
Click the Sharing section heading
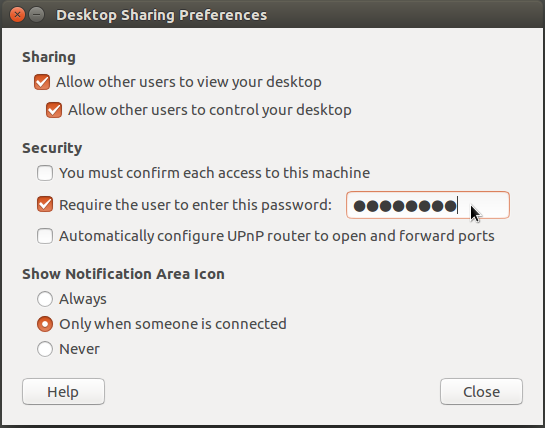[49, 58]
